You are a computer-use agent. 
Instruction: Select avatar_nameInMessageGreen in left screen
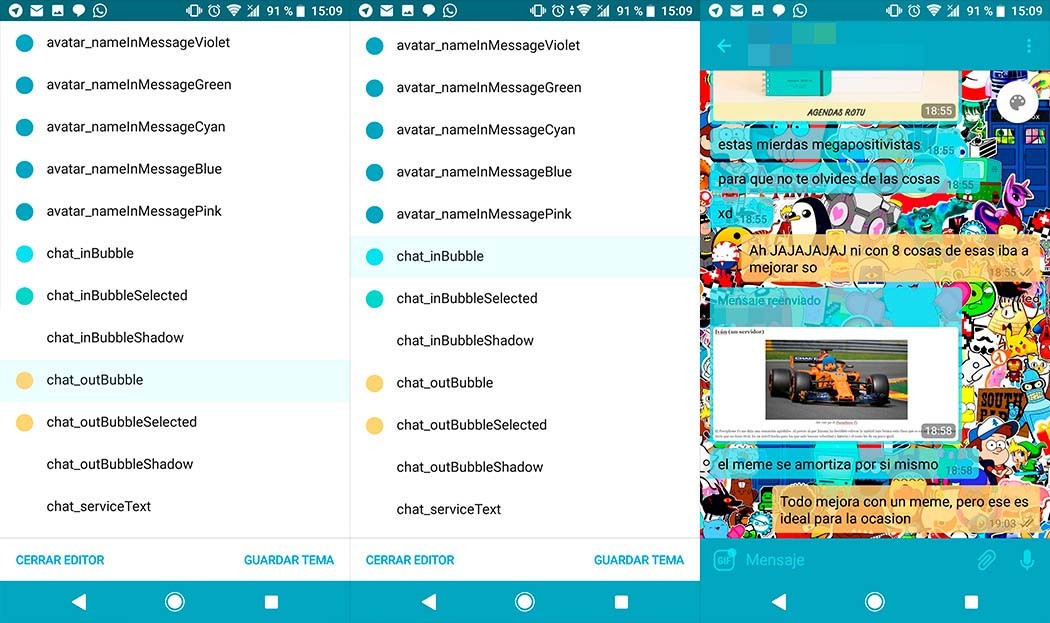[175, 85]
